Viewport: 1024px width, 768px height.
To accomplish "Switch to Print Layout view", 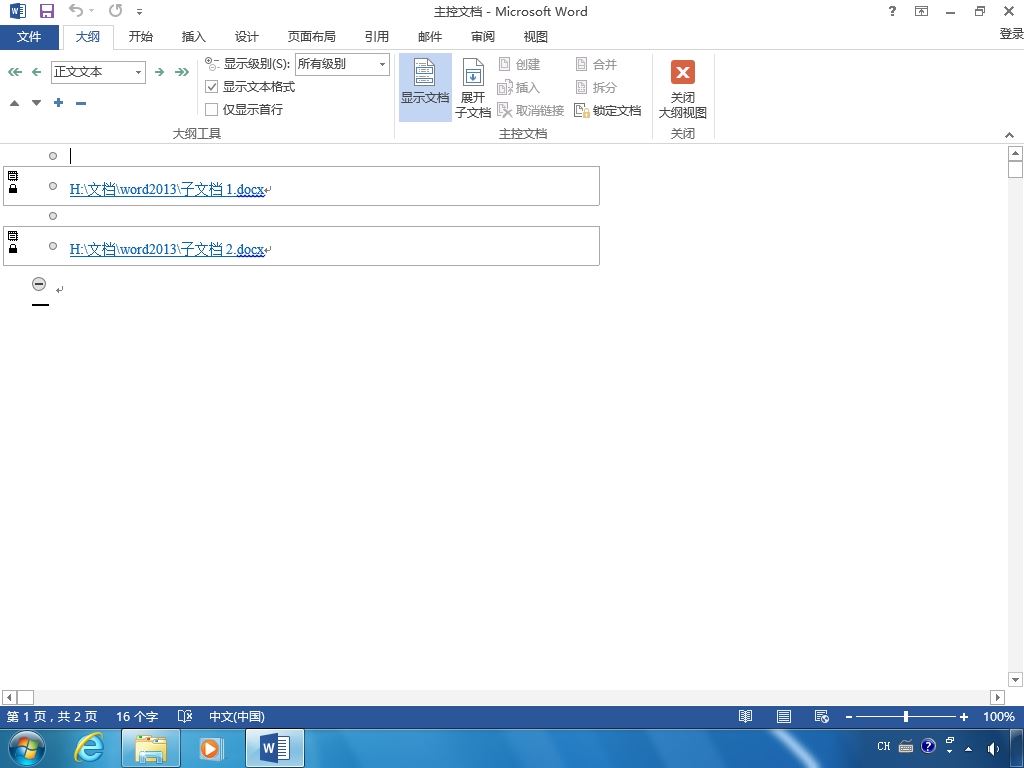I will 784,716.
